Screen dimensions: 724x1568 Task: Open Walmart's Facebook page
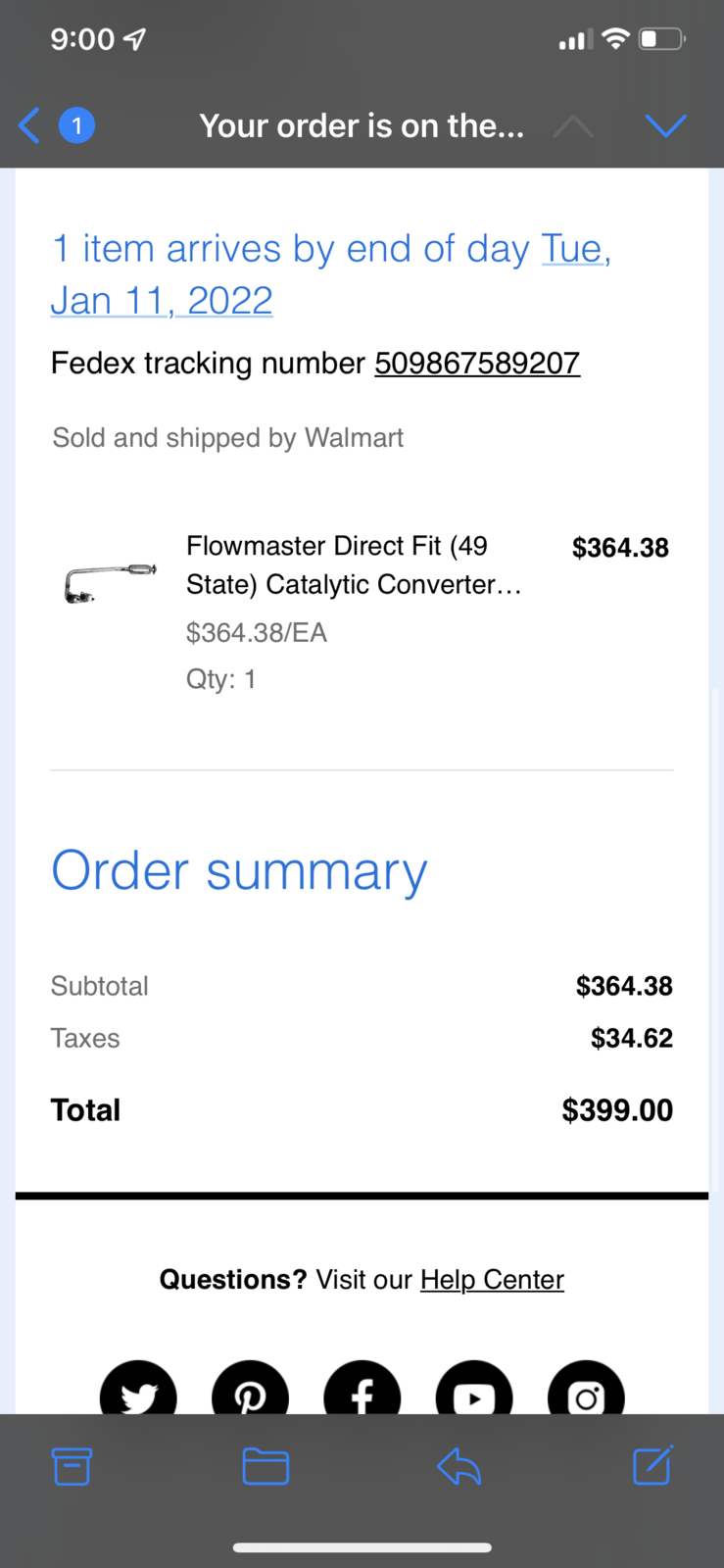(x=362, y=1392)
